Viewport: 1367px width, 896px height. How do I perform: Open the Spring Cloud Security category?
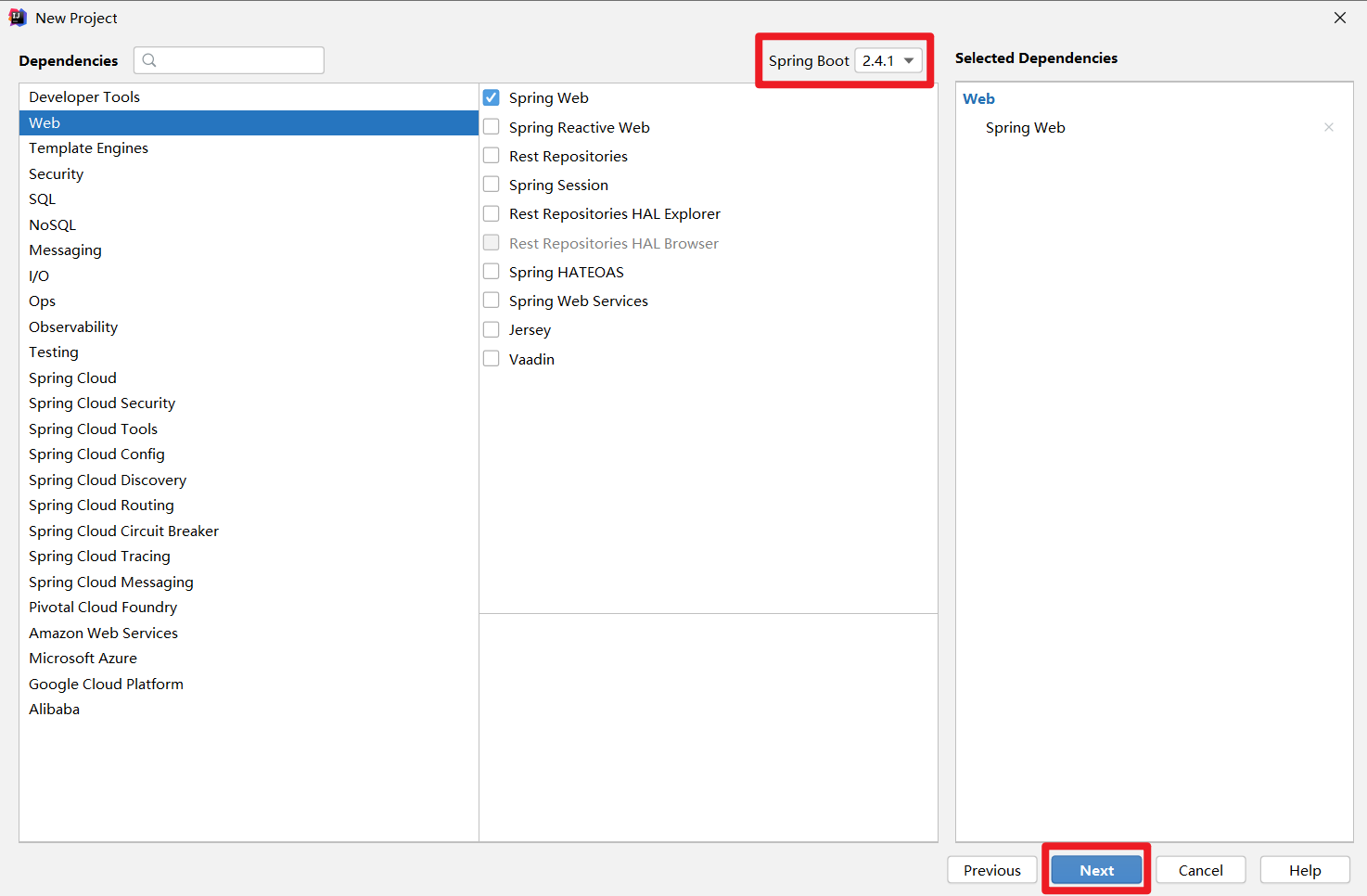pos(249,403)
